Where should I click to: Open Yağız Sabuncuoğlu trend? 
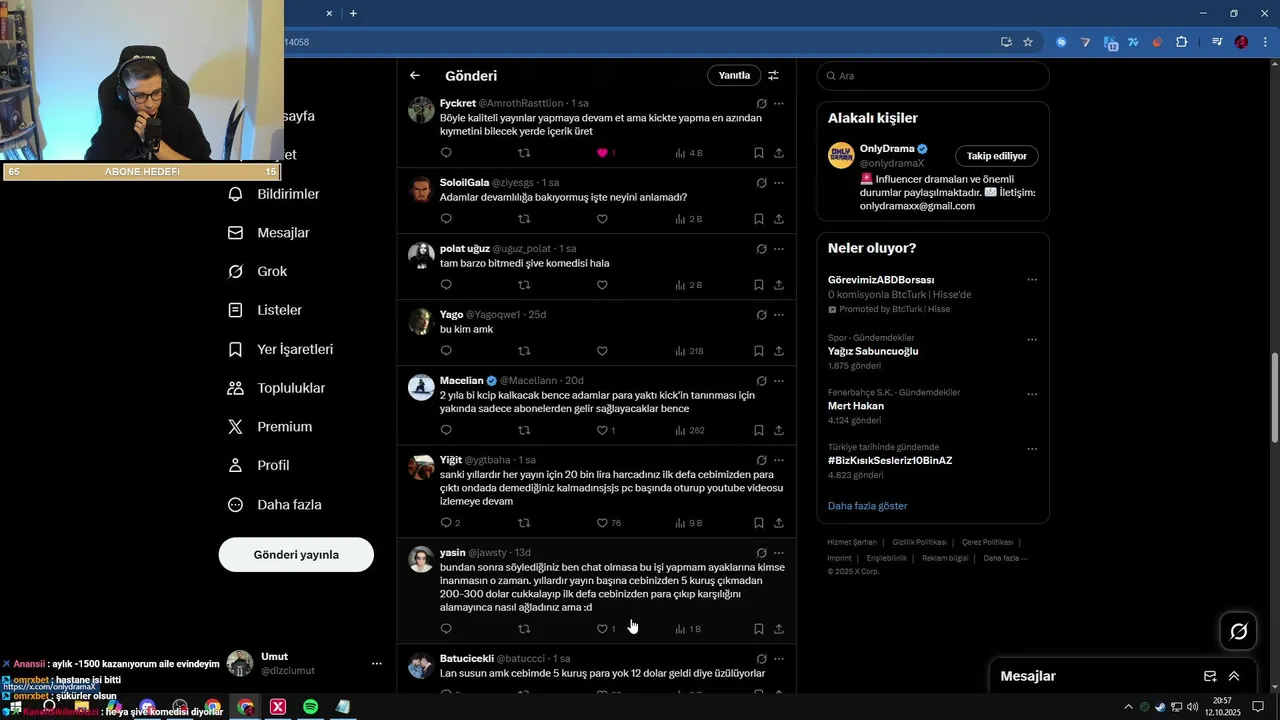(873, 351)
